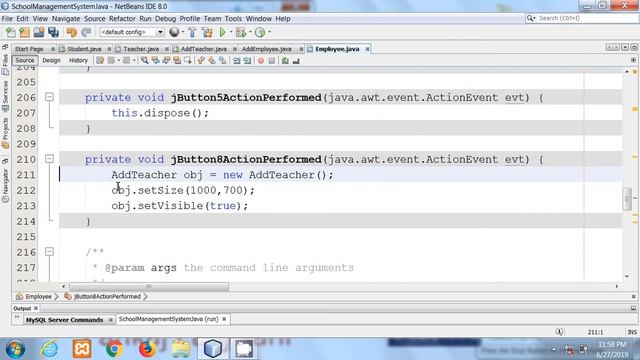Open the Run Project dropdown arrow

(231, 32)
